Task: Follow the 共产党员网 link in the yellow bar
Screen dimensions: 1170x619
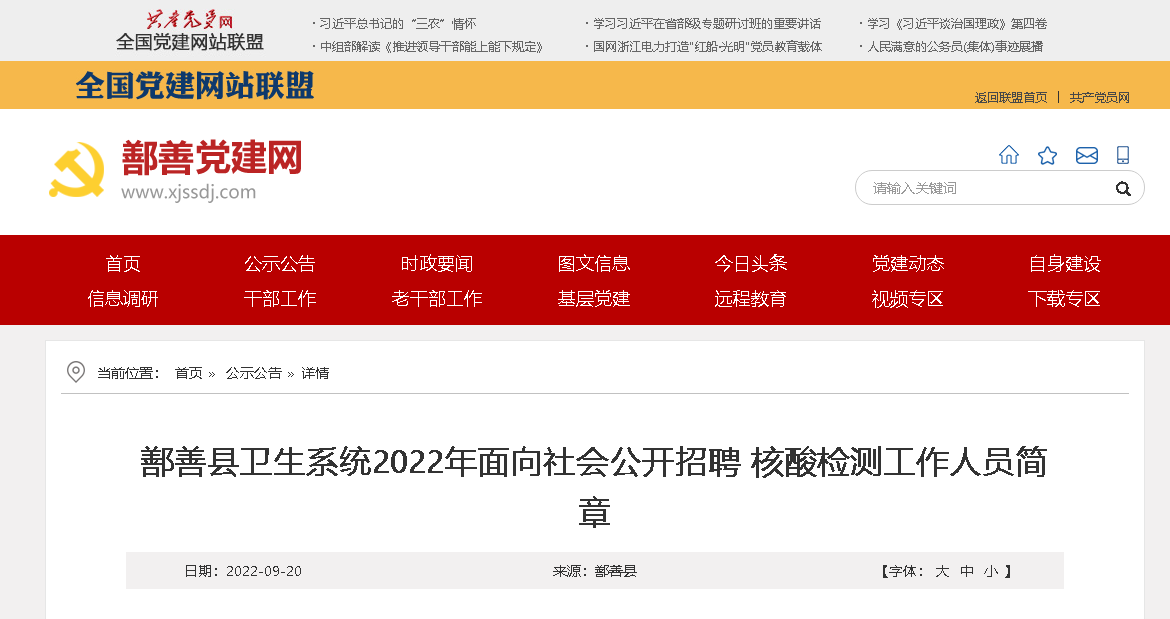Action: [x=1099, y=98]
